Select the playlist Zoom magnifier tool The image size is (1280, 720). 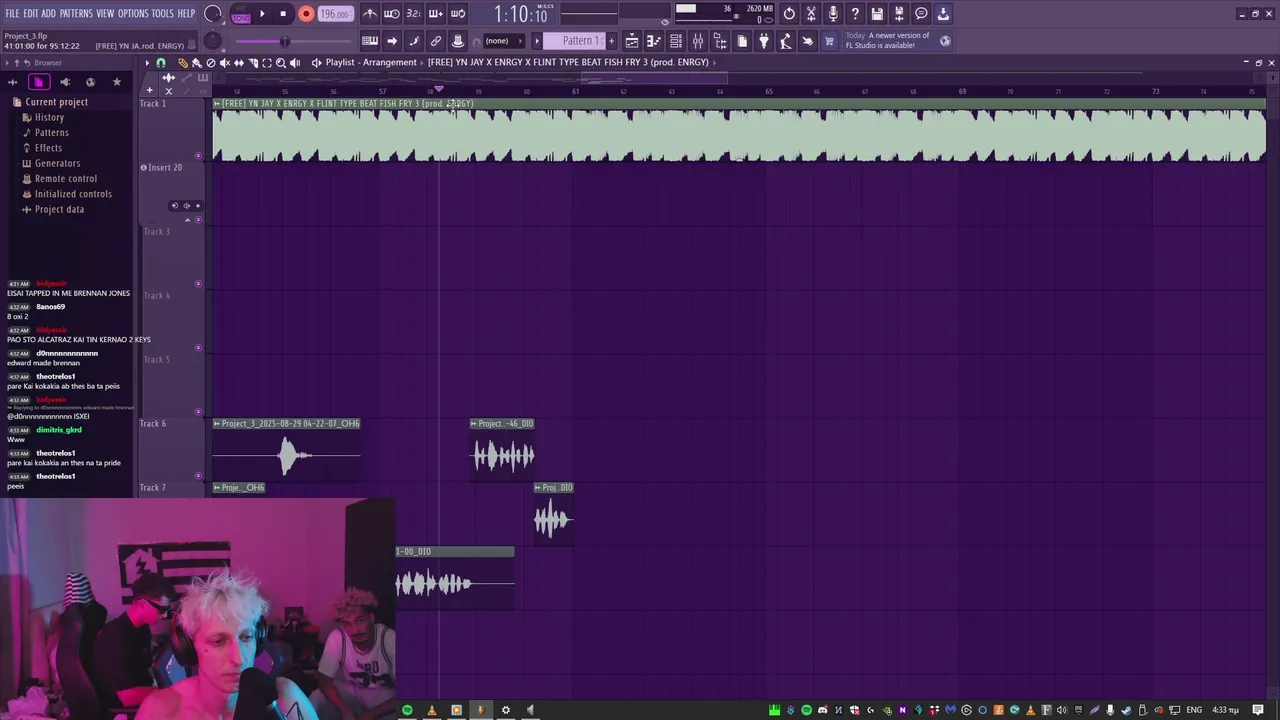pos(280,63)
